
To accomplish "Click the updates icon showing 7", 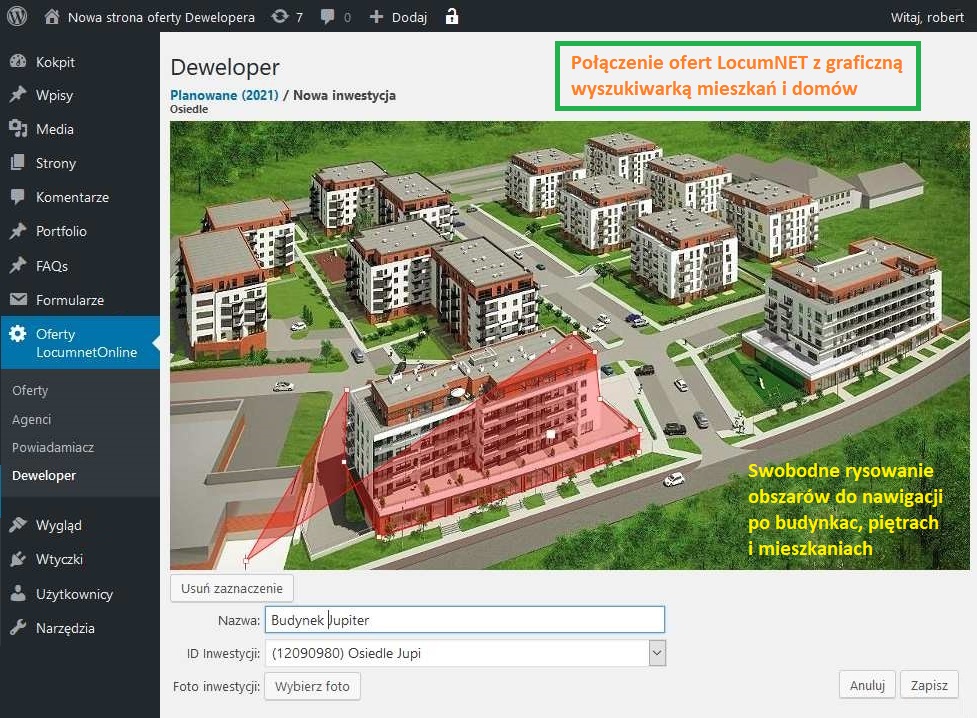I will pos(280,17).
